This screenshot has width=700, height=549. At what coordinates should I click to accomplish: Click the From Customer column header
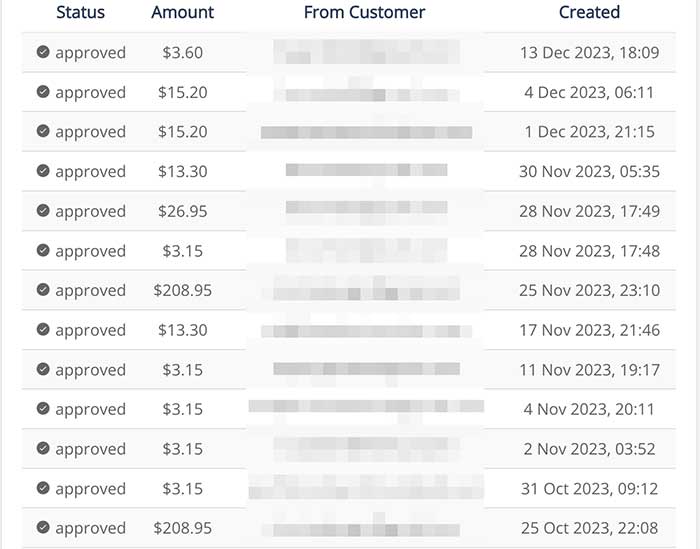pyautogui.click(x=364, y=12)
